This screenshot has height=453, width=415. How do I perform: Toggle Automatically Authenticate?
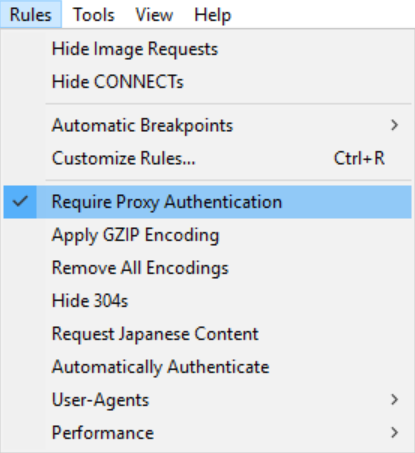click(x=207, y=367)
